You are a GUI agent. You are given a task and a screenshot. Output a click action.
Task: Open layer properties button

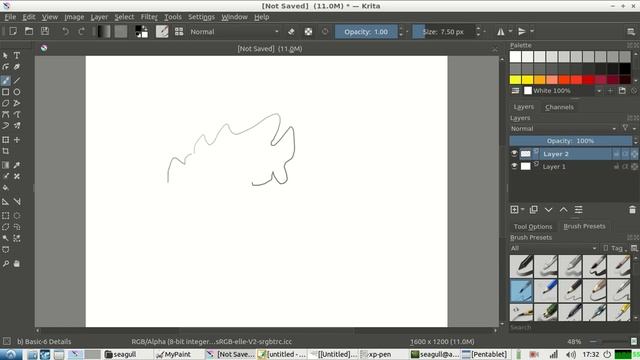pyautogui.click(x=578, y=210)
